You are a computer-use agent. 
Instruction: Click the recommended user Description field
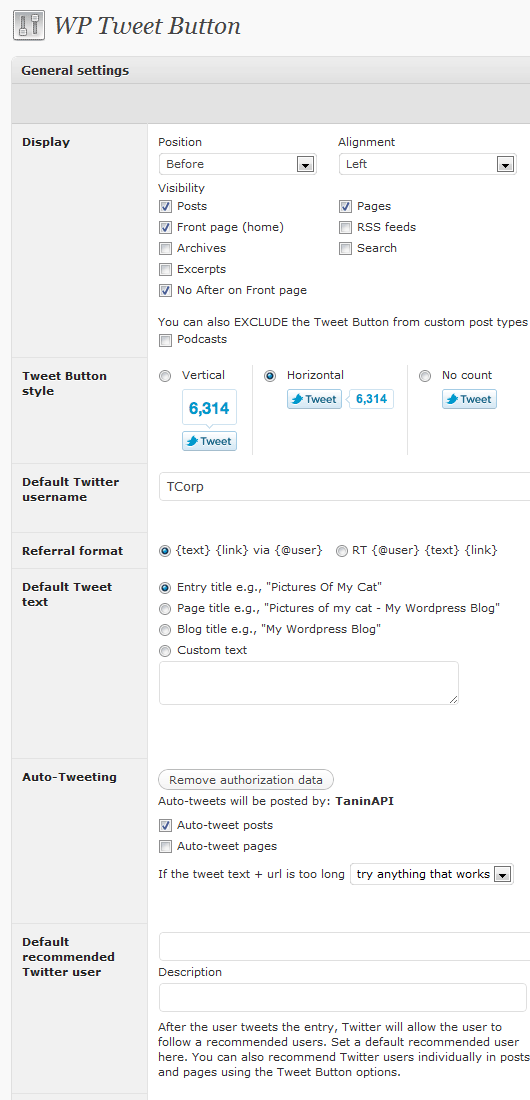pos(343,997)
